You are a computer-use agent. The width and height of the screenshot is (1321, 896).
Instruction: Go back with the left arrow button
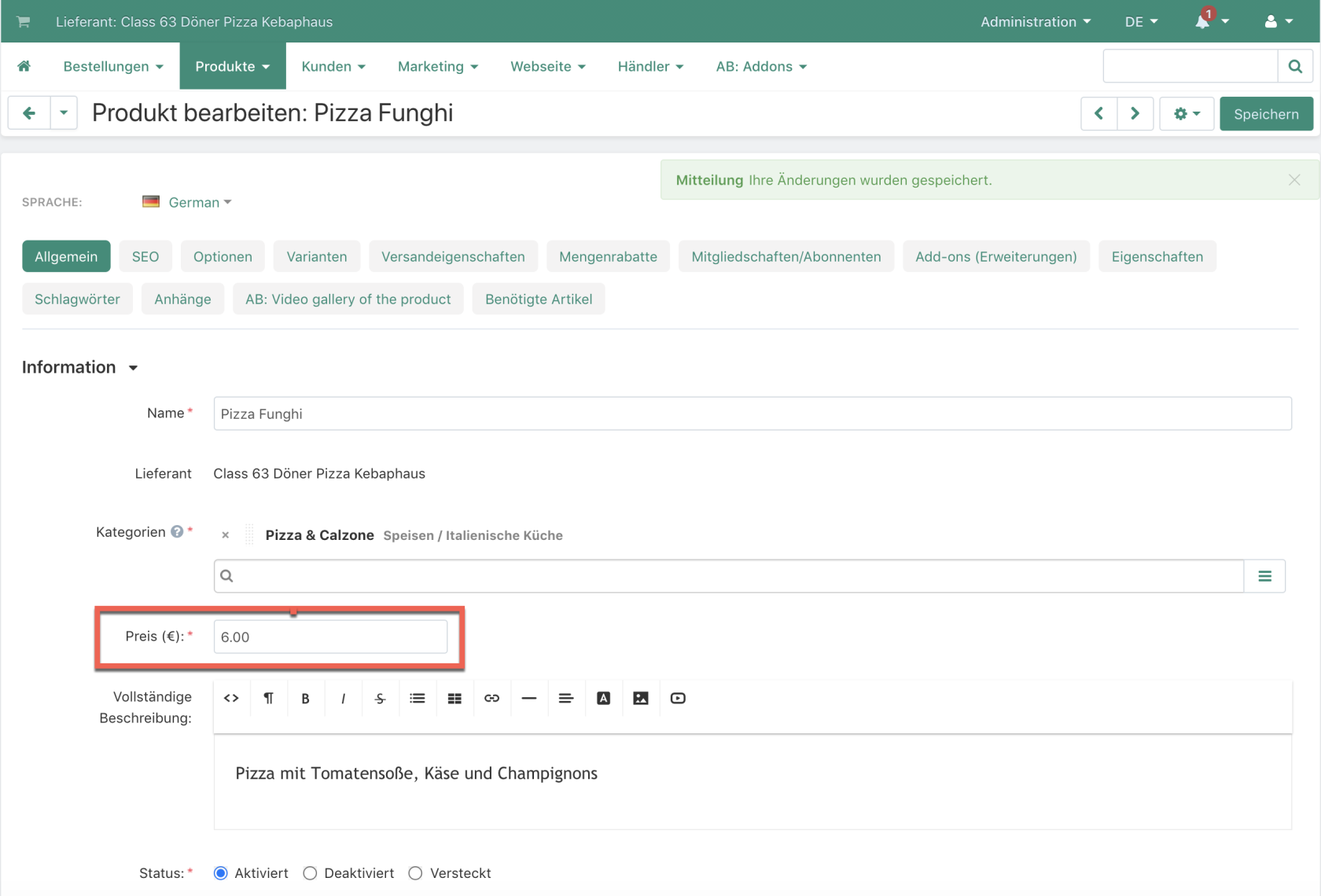point(29,113)
